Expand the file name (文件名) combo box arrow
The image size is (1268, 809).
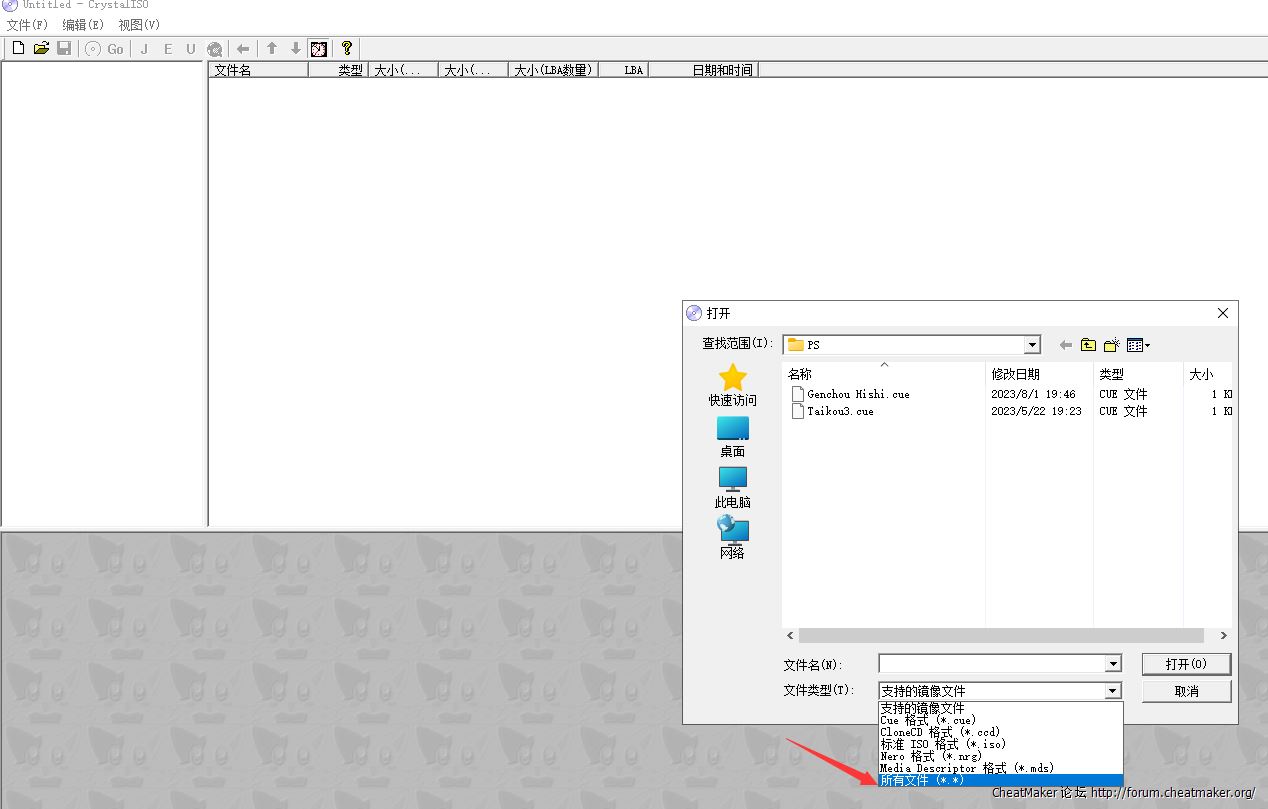point(1113,664)
